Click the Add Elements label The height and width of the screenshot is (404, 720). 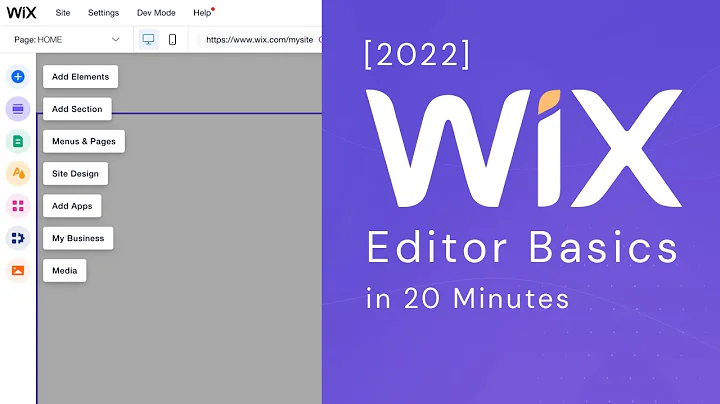(x=80, y=77)
